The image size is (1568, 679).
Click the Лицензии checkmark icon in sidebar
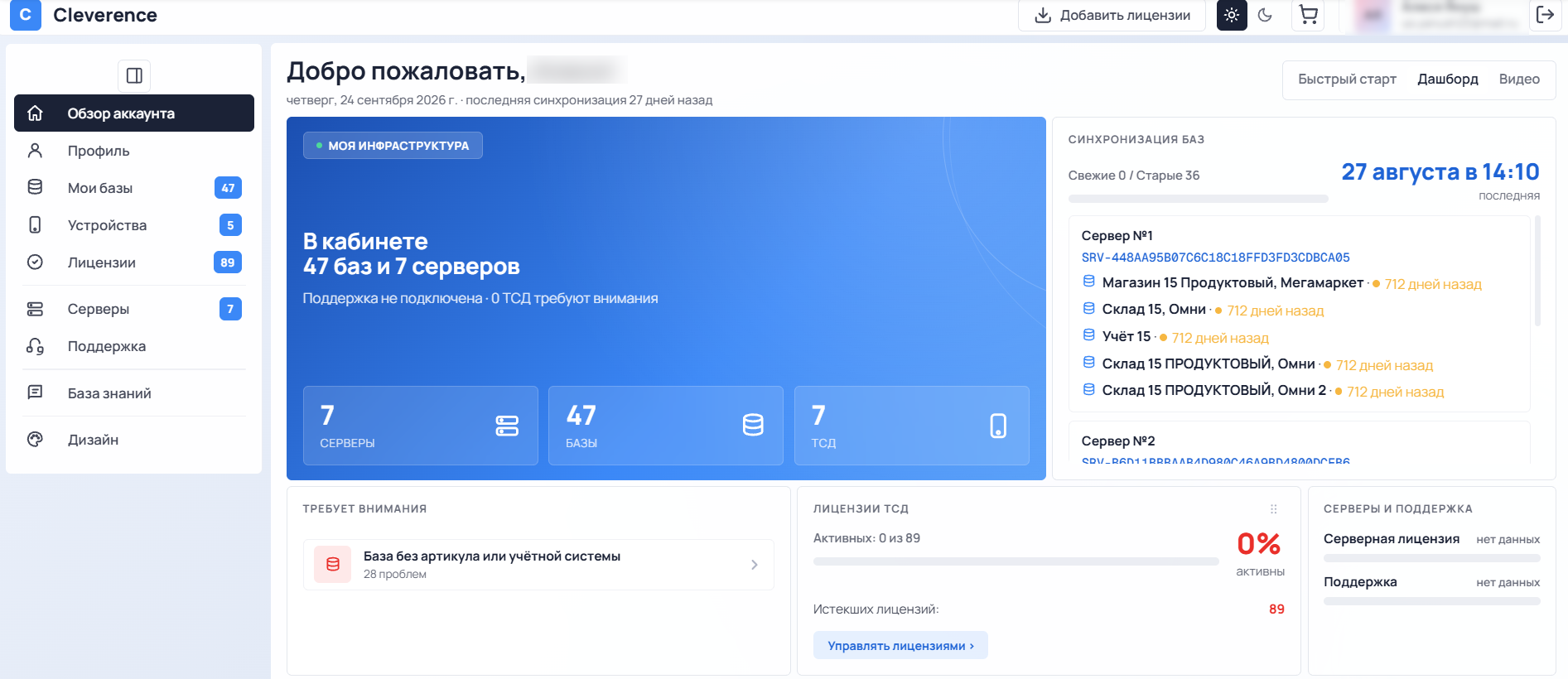tap(35, 262)
